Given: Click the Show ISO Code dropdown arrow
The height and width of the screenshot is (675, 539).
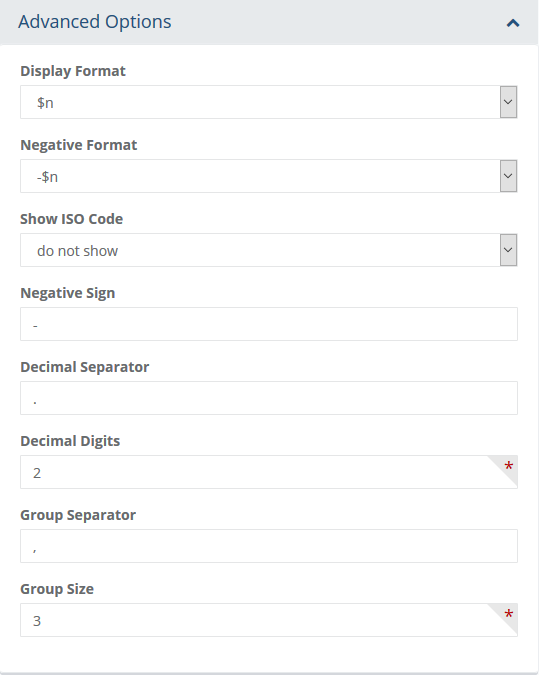Looking at the screenshot, I should [508, 250].
